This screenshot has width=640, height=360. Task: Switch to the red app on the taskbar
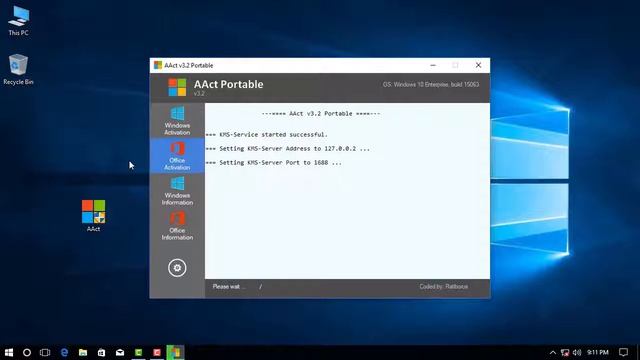[x=157, y=352]
